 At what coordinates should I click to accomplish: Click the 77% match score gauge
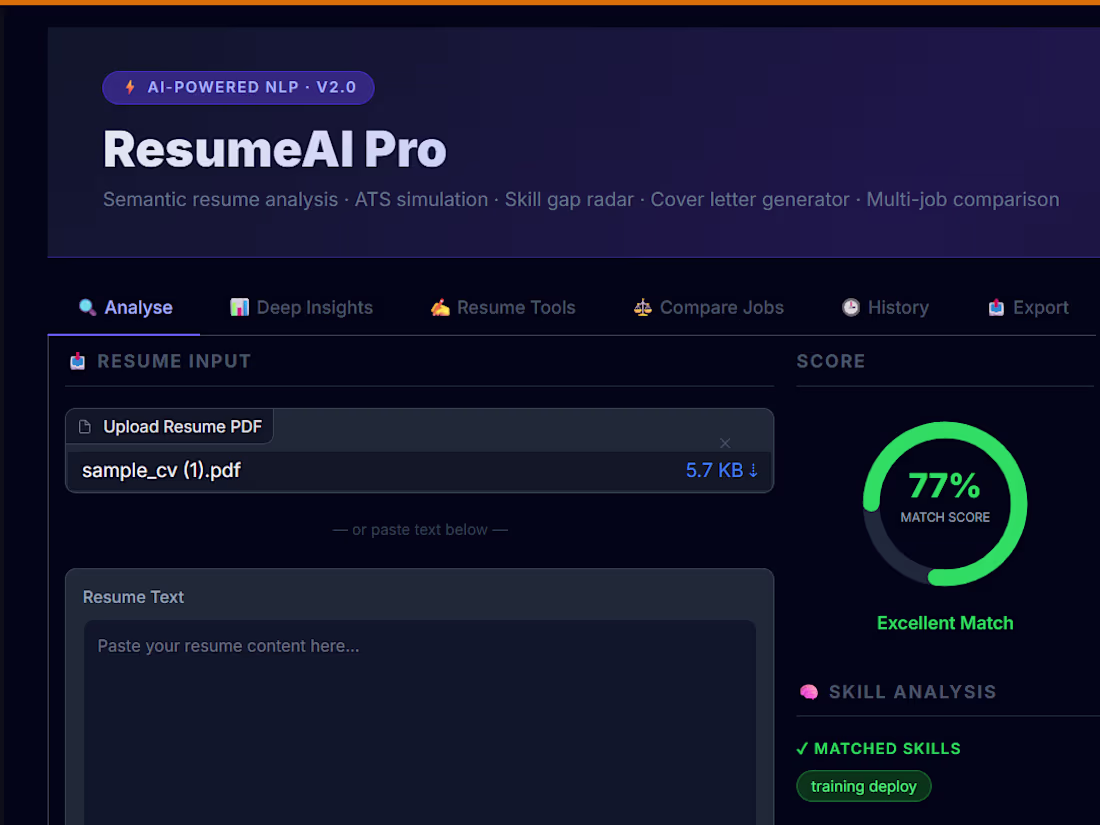945,504
